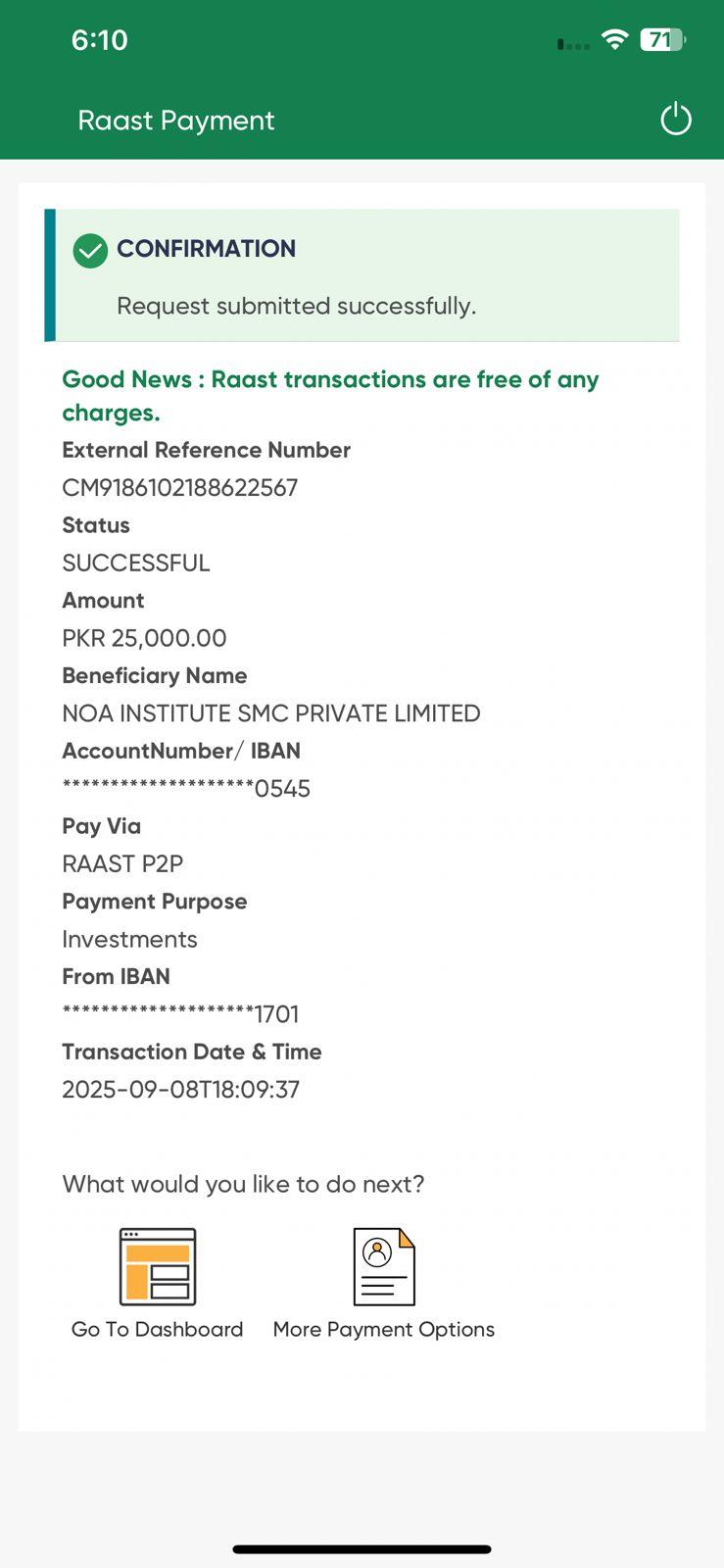Tap the battery level indicator
Screen dimensions: 724x1568
tap(662, 40)
